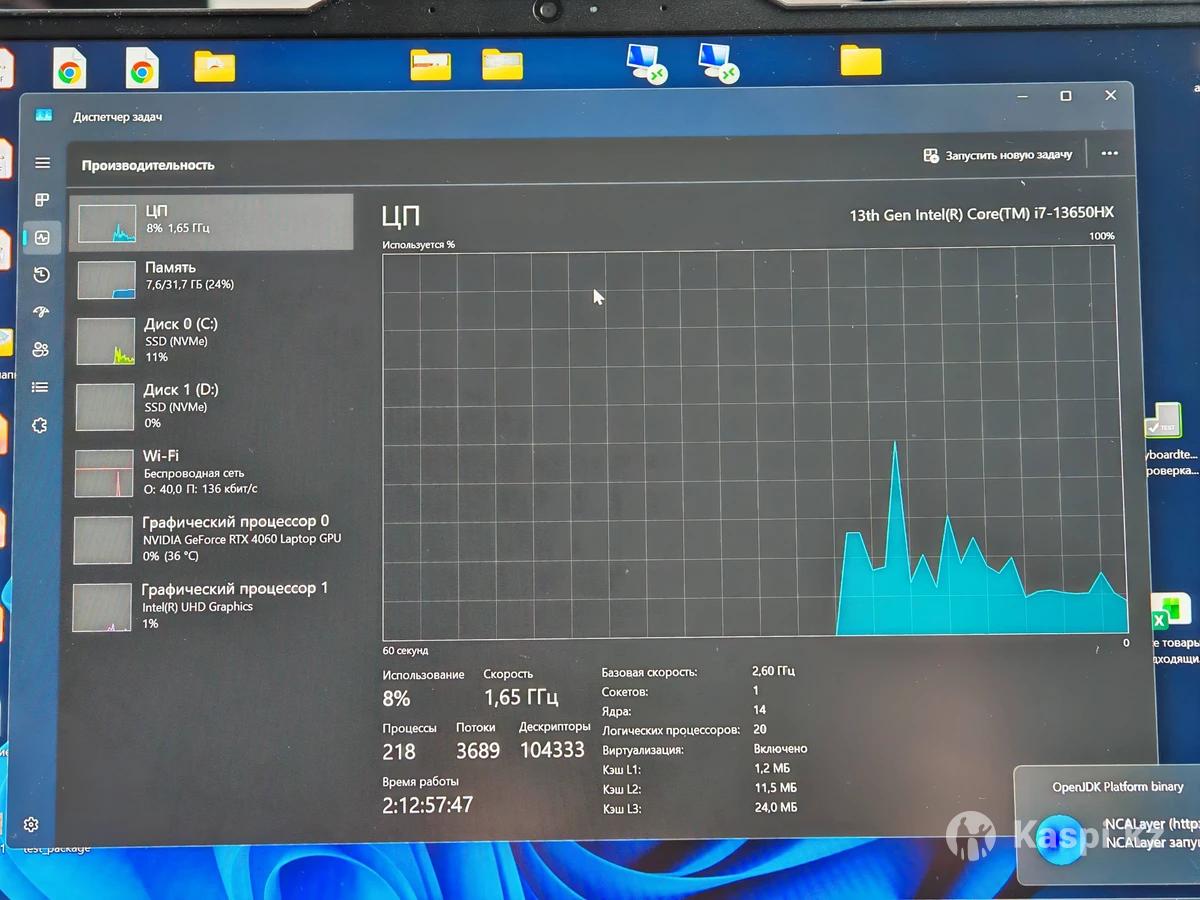The height and width of the screenshot is (900, 1200).
Task: Select Диск 0 (C:) in the list
Action: pos(211,340)
